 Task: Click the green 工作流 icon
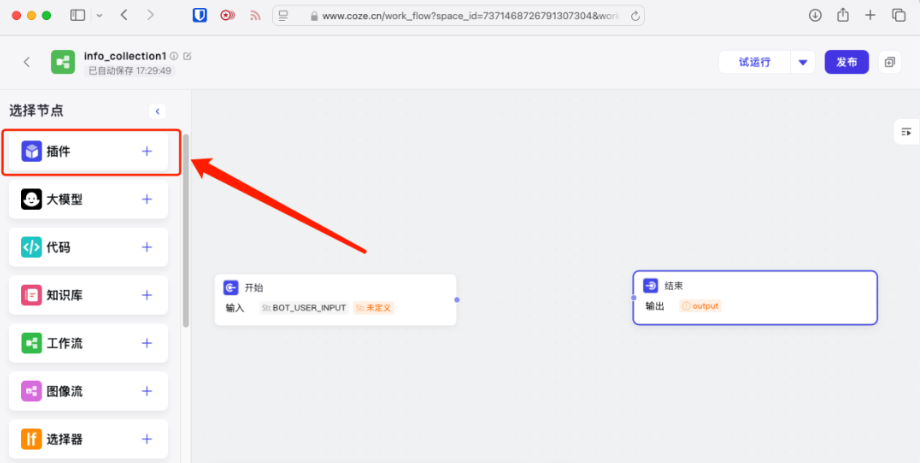pos(32,343)
